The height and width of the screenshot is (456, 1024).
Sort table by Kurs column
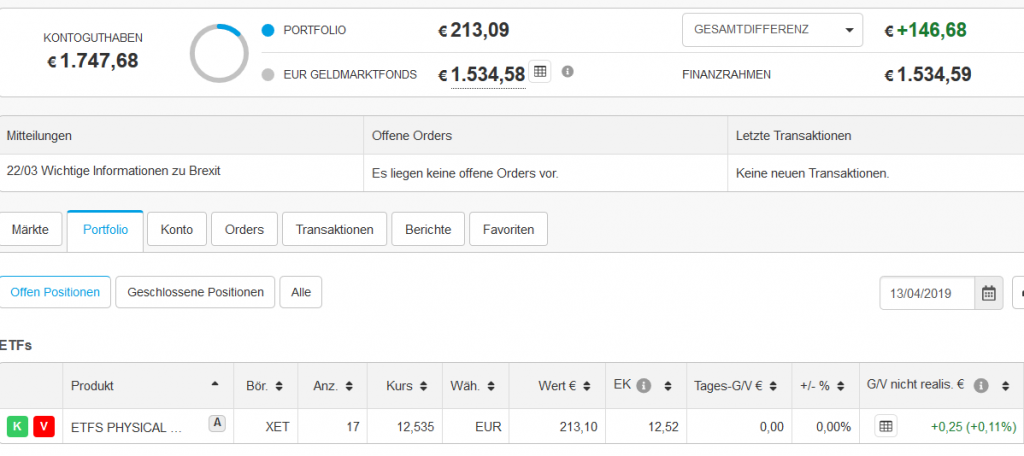coord(405,385)
